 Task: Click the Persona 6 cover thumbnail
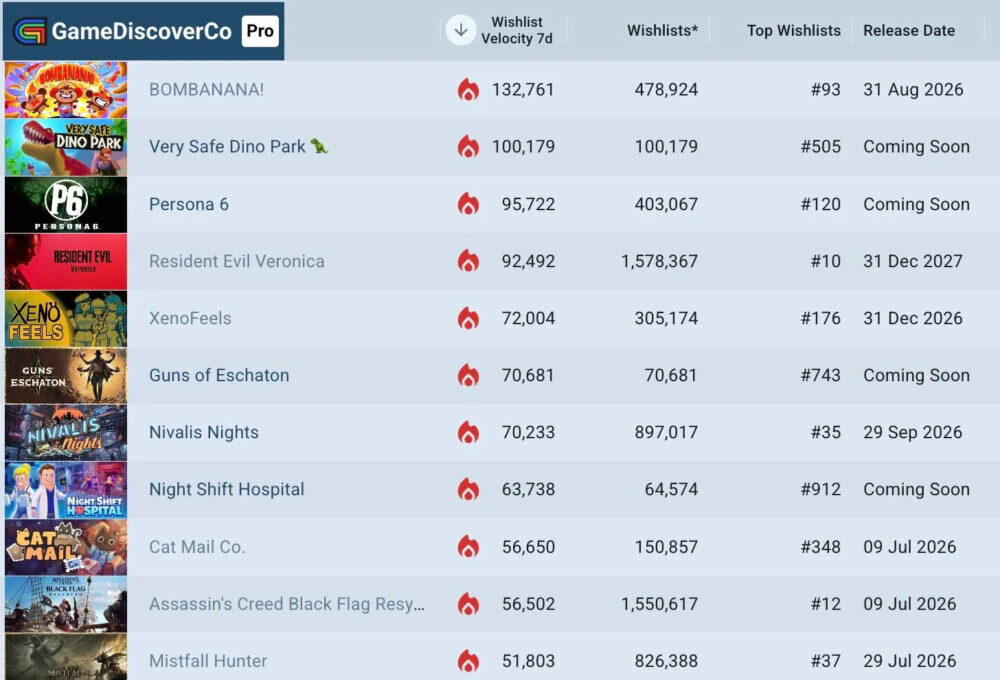click(66, 204)
